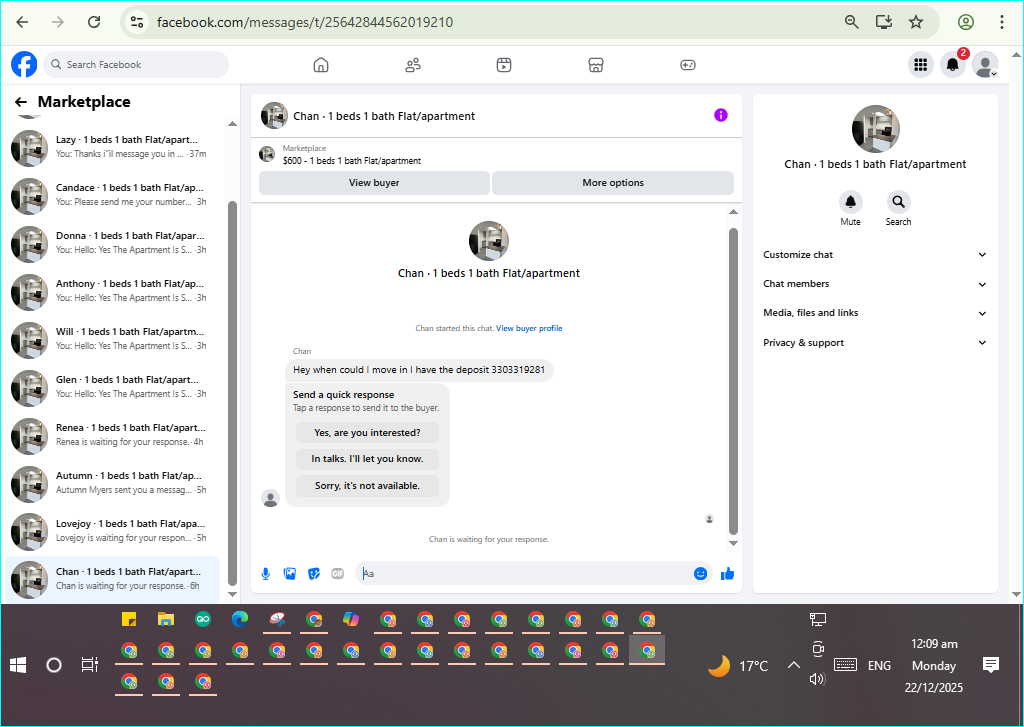Viewport: 1024px width, 727px height.
Task: Expand Customize chat section
Action: tap(874, 255)
